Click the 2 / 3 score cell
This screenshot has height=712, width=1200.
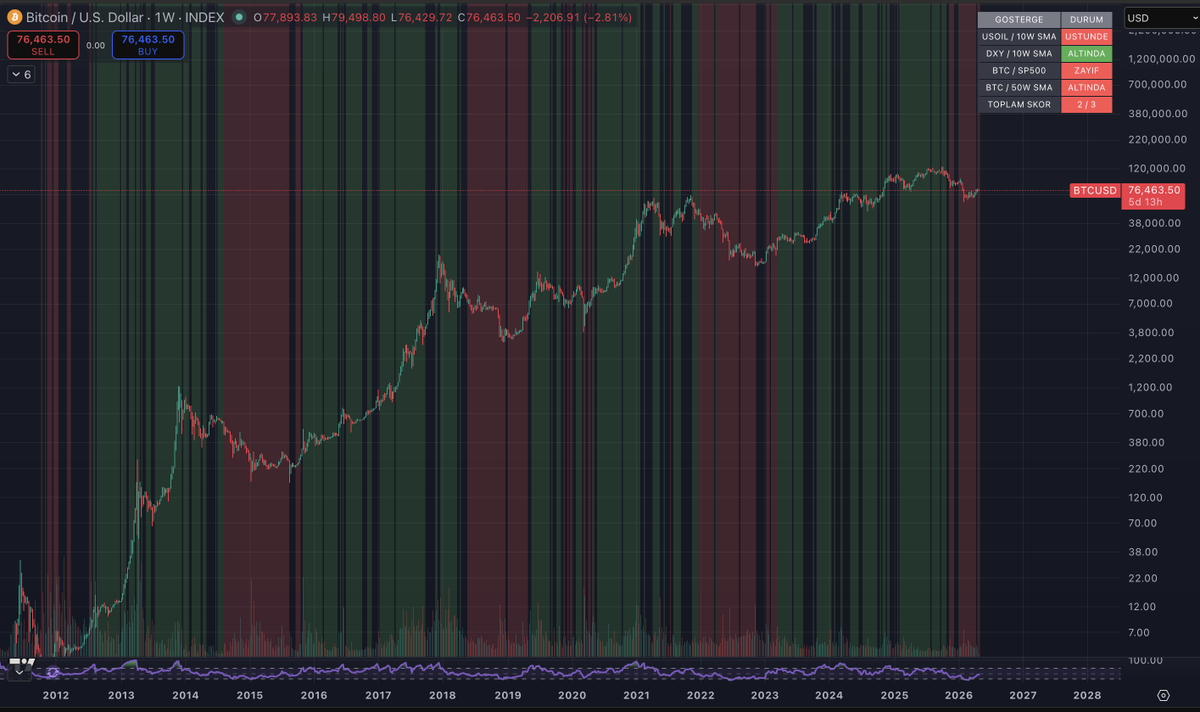[x=1086, y=104]
